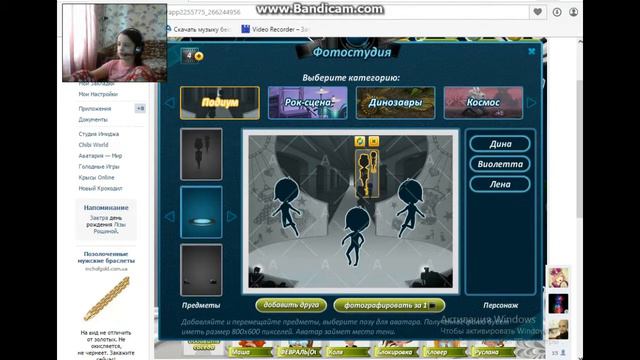This screenshot has width=640, height=360.
Task: Select the Рок-сцена category tile
Action: [308, 103]
